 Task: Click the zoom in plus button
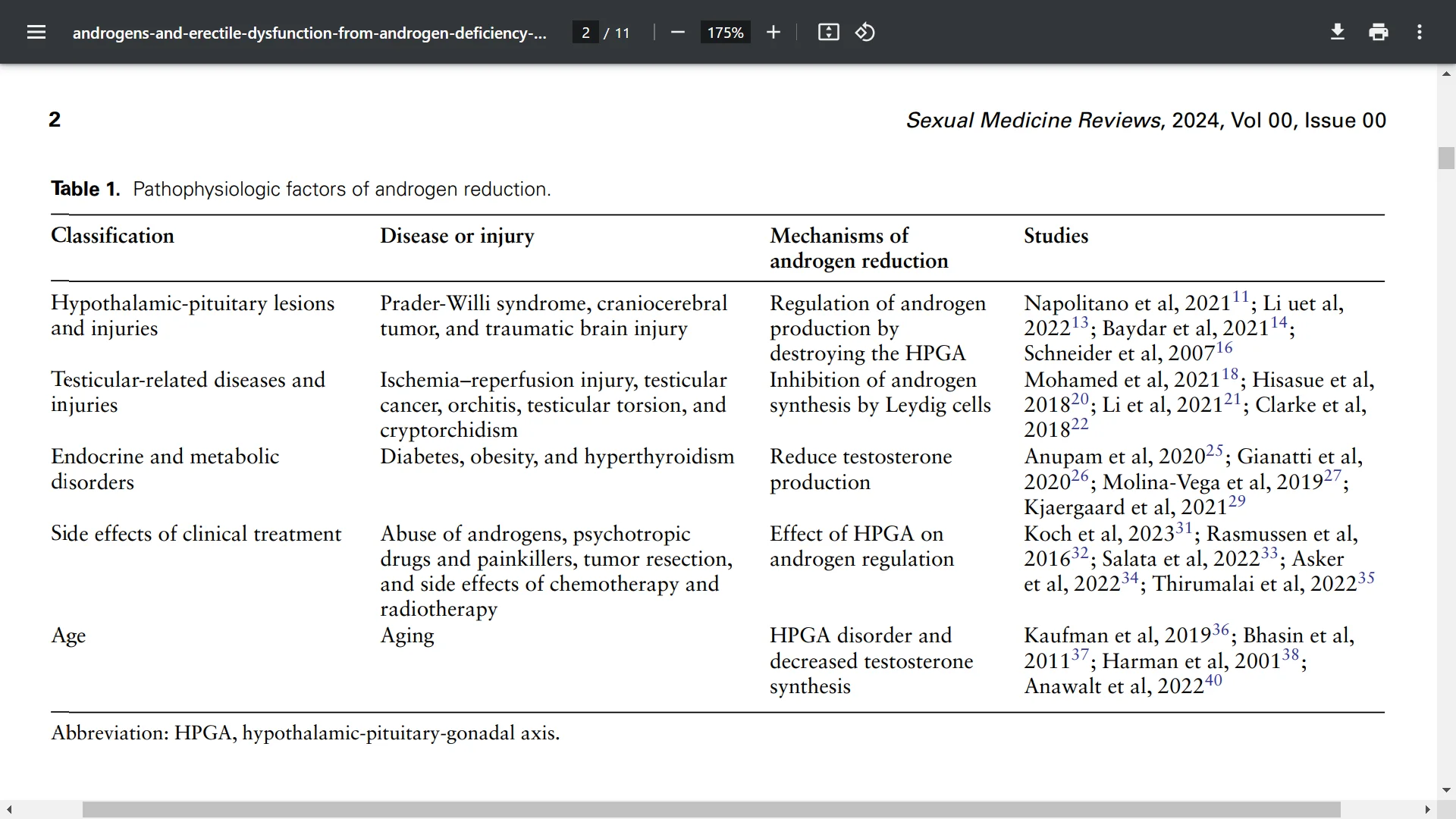pyautogui.click(x=773, y=32)
